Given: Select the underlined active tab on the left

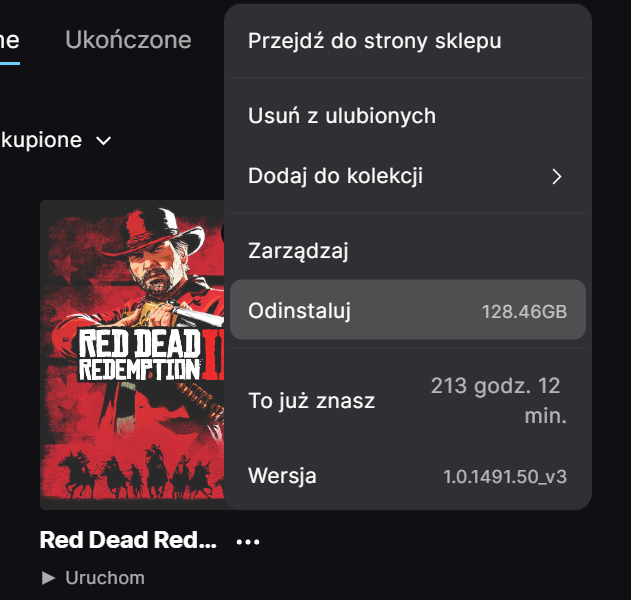Looking at the screenshot, I should click(9, 41).
